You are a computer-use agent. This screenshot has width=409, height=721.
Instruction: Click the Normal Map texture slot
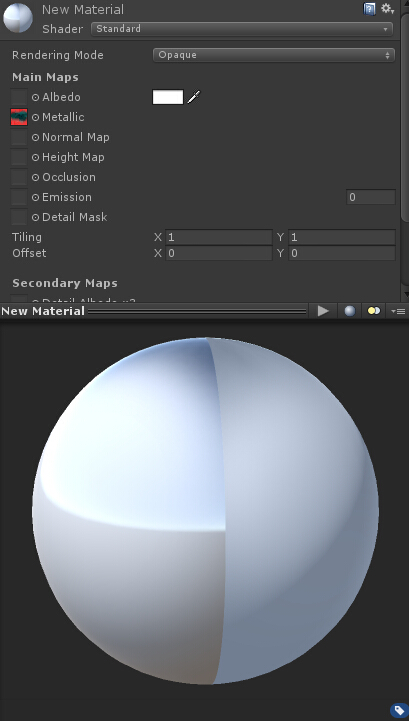click(19, 137)
